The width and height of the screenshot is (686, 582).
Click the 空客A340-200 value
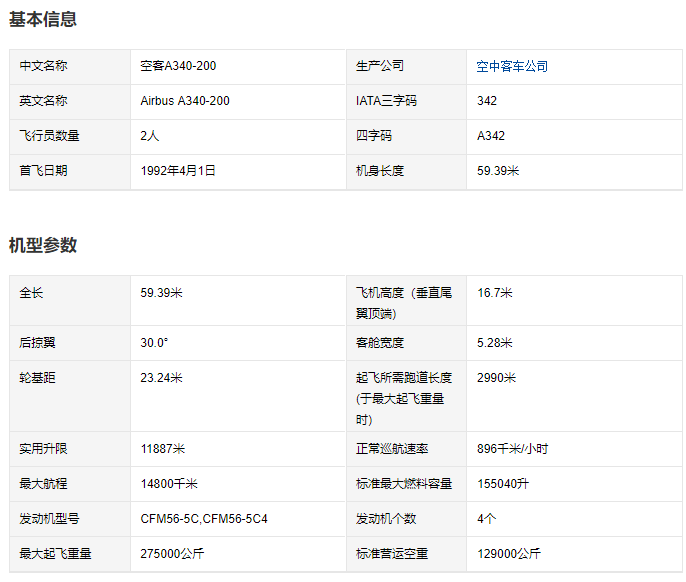[178, 66]
